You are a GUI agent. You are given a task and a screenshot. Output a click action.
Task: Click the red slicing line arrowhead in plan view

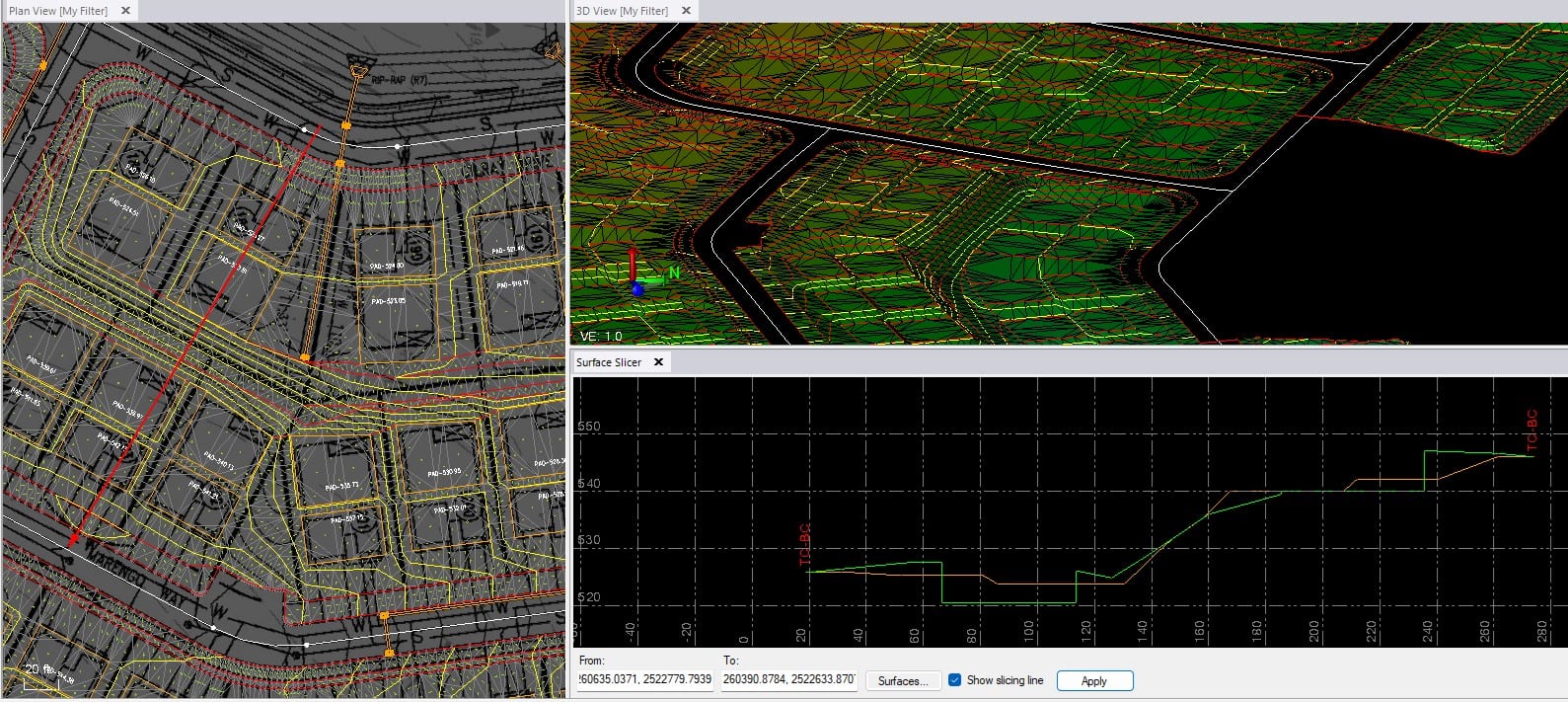pyautogui.click(x=74, y=539)
